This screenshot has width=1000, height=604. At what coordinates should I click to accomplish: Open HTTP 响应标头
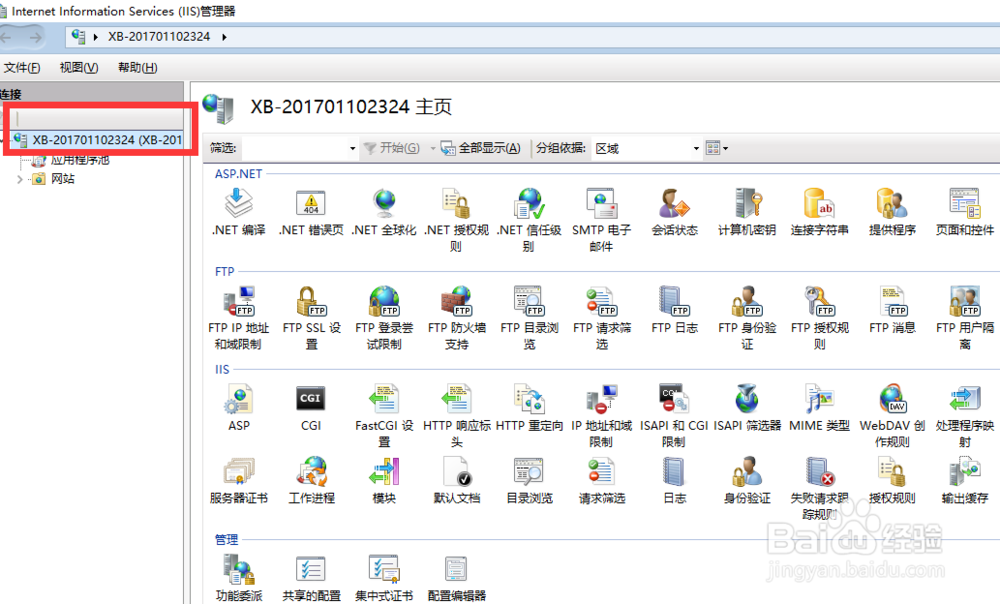click(x=457, y=416)
